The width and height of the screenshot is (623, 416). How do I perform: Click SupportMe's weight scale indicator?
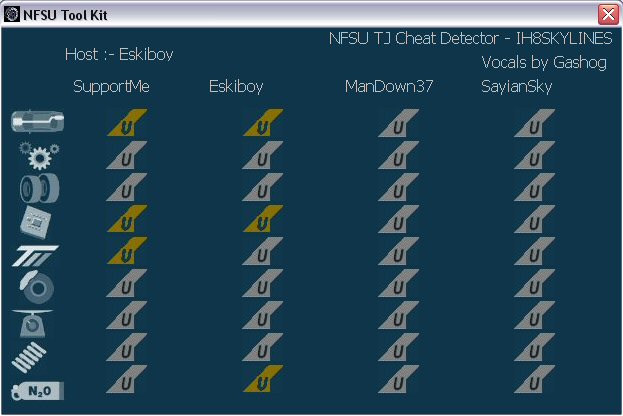point(127,315)
